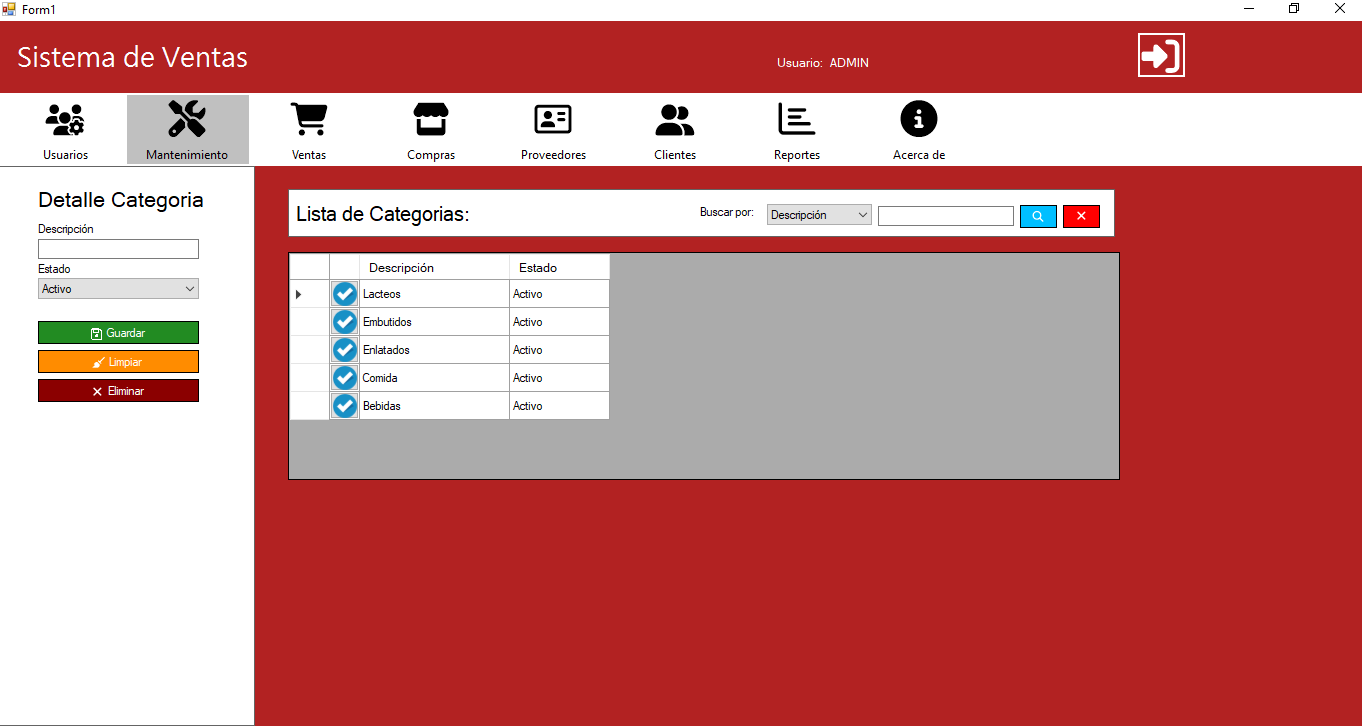Viewport: 1362px width, 726px height.
Task: Select the check icon for Bebidas row
Action: 345,406
